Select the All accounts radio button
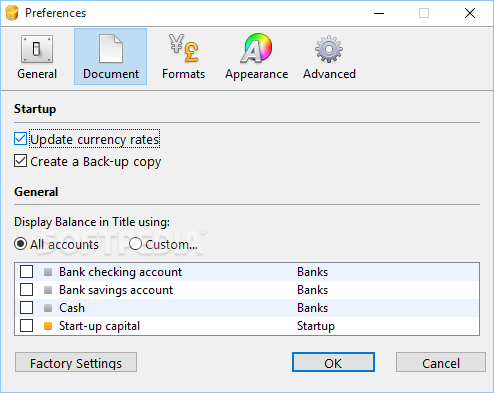The image size is (494, 393). 20,244
